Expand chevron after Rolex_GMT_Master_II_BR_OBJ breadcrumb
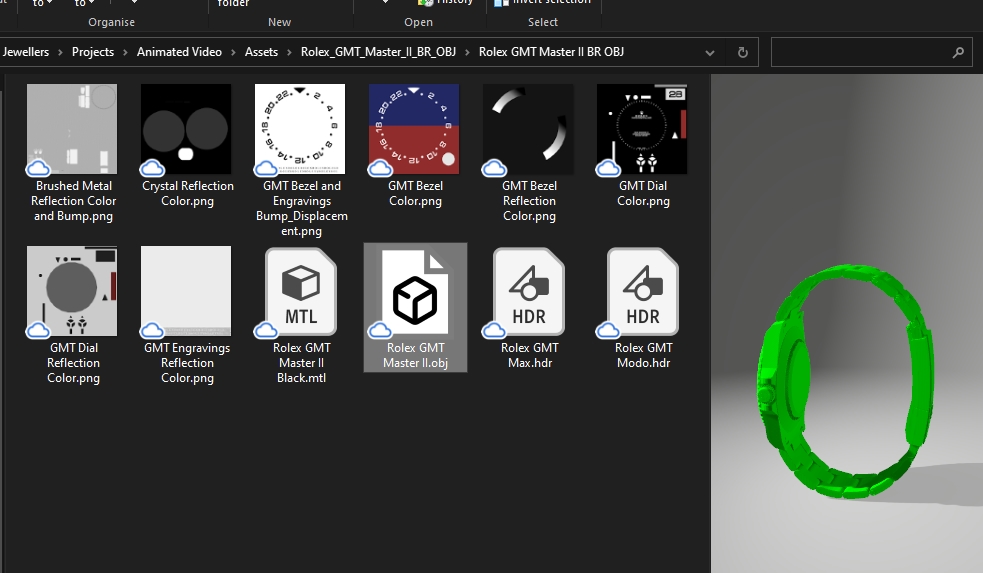The image size is (983, 573). [x=467, y=53]
